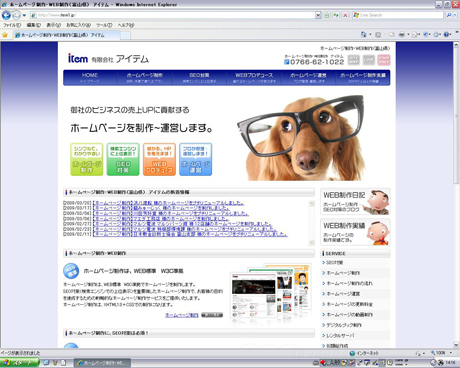Click the red Stop loading X icon
The image size is (460, 368).
click(345, 15)
